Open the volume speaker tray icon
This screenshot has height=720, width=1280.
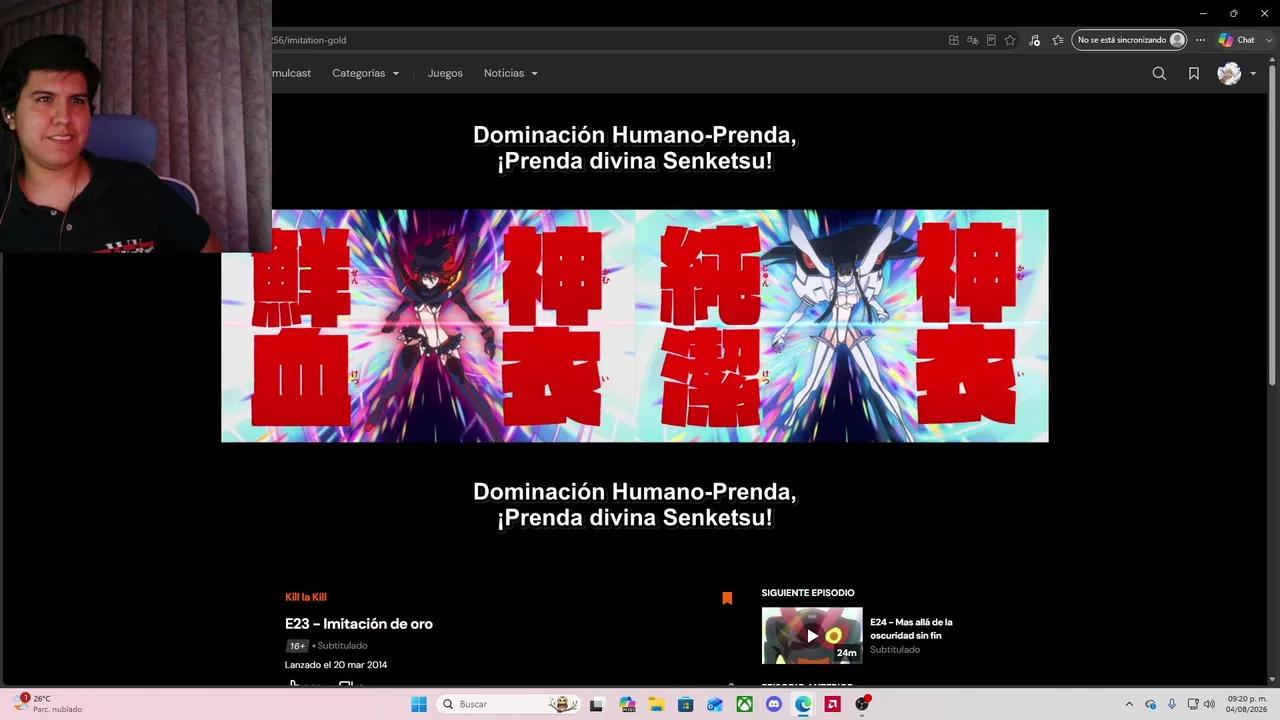coord(1209,704)
